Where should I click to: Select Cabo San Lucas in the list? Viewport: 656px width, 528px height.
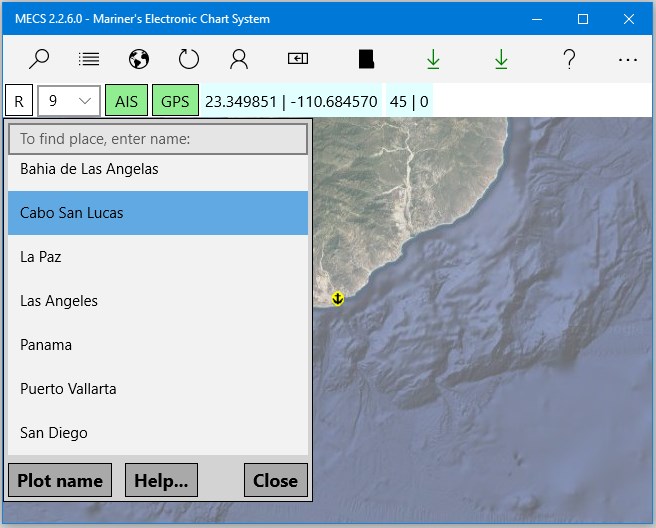click(x=158, y=213)
